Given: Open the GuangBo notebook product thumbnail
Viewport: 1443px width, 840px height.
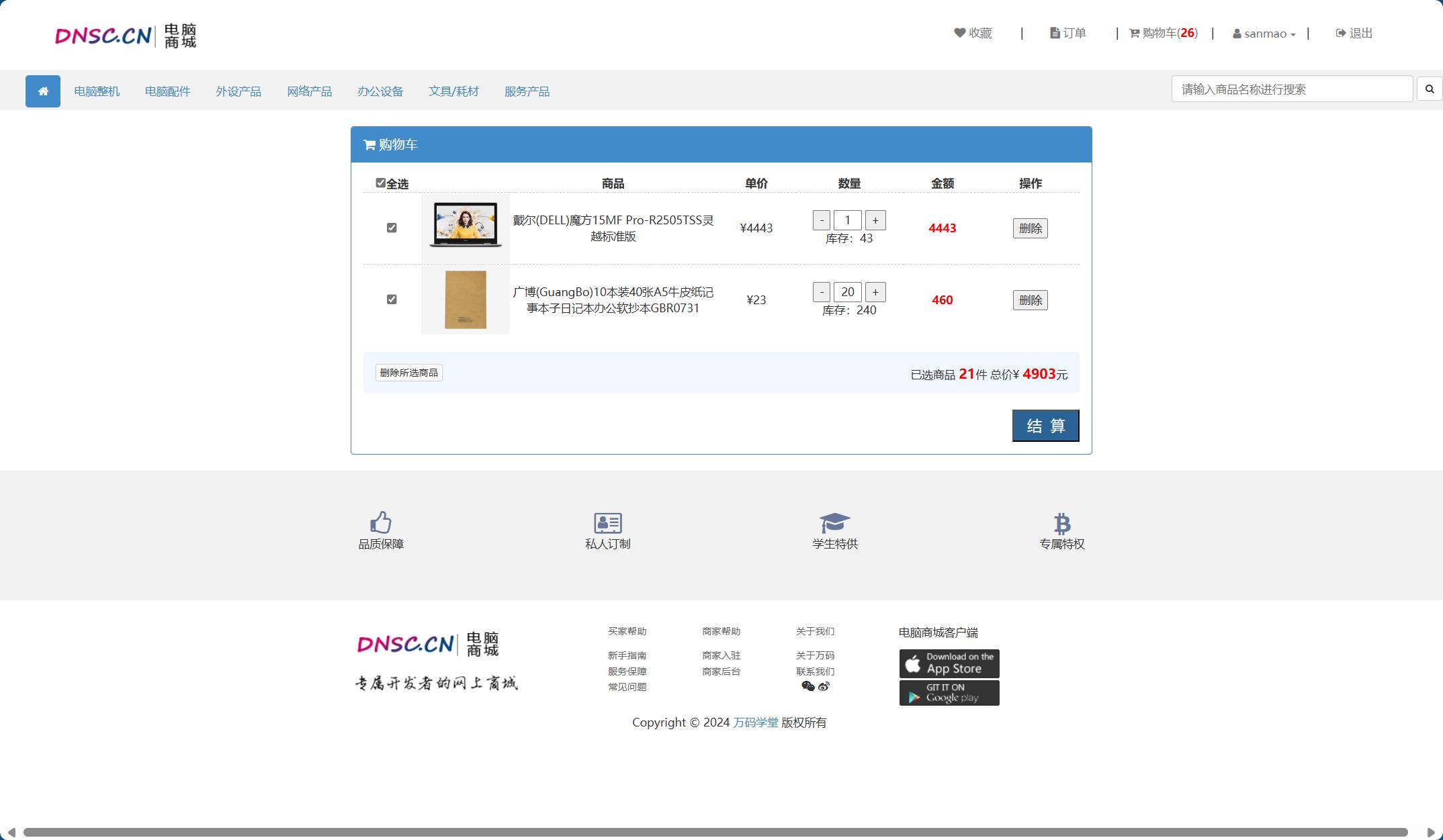Looking at the screenshot, I should pos(466,299).
